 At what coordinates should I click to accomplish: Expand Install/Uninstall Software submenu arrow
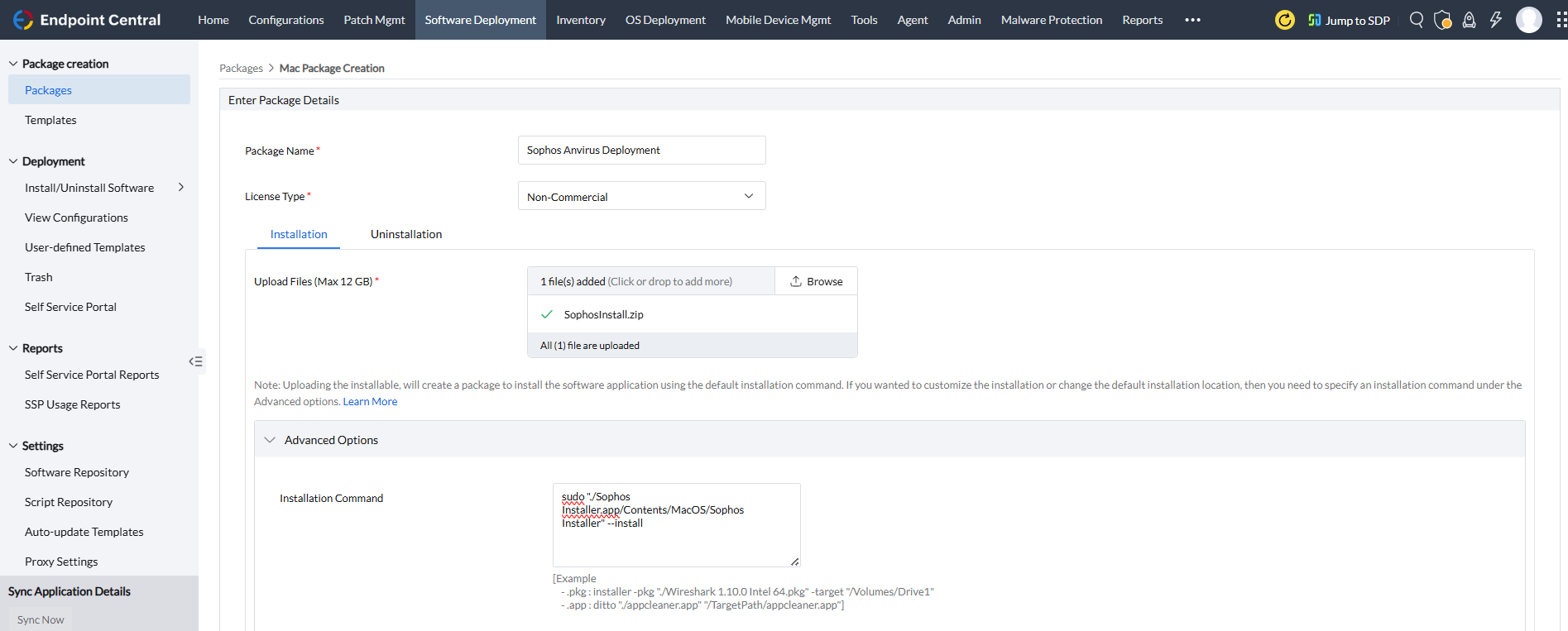point(181,188)
